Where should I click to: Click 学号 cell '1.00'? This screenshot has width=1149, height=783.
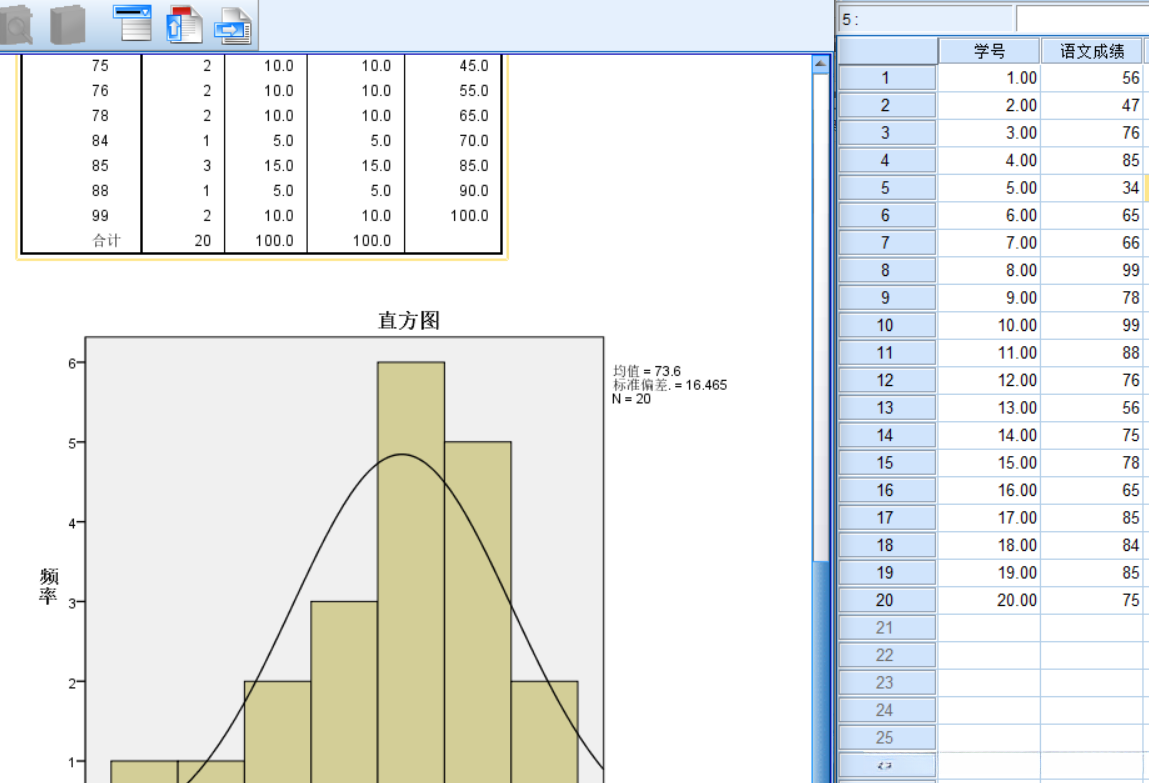coord(989,78)
